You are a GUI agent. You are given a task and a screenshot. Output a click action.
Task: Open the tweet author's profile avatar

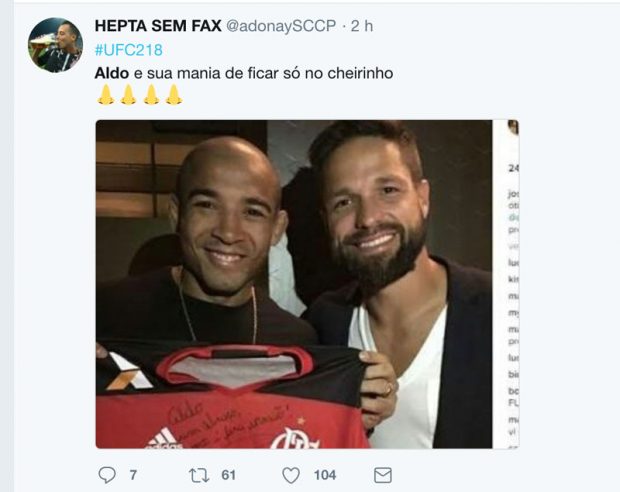point(55,45)
